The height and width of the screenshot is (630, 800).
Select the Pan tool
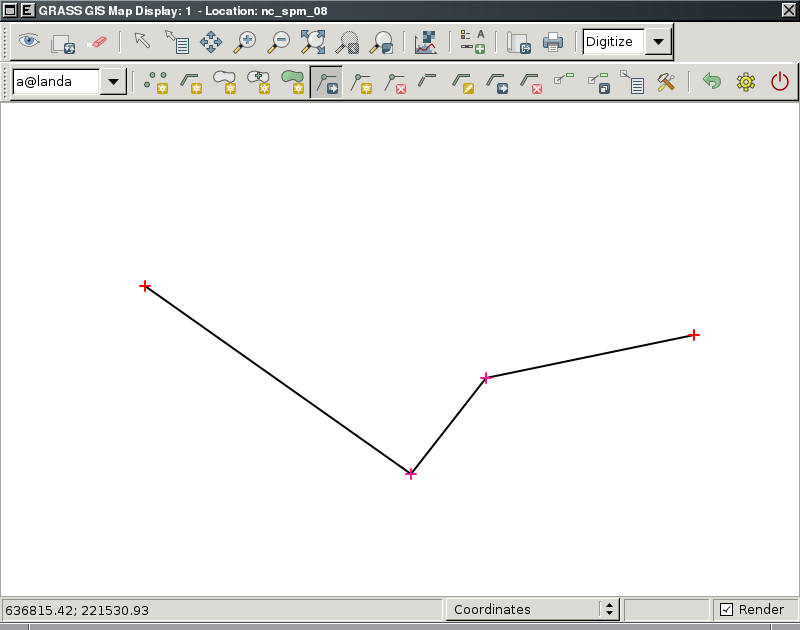tap(211, 42)
